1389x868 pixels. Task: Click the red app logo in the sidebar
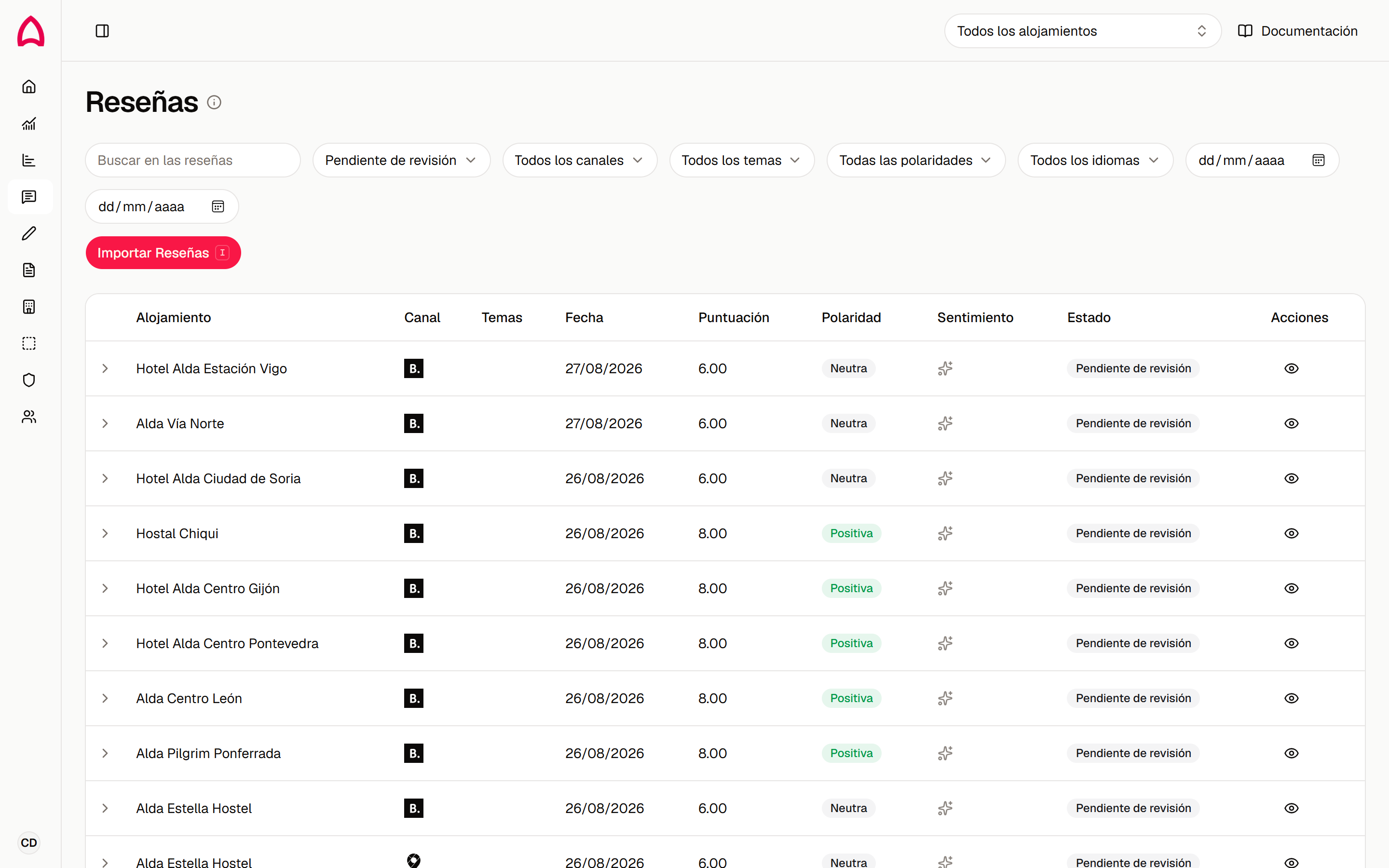tap(30, 30)
